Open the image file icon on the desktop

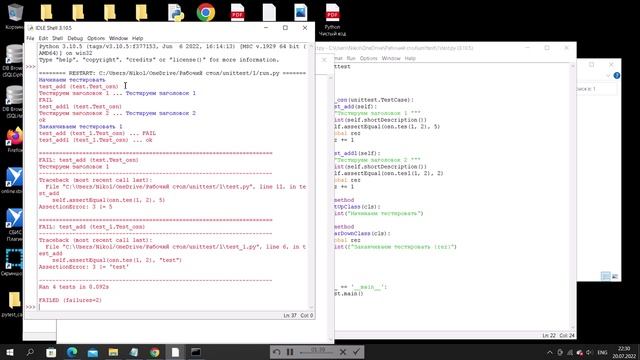pyautogui.click(x=300, y=12)
